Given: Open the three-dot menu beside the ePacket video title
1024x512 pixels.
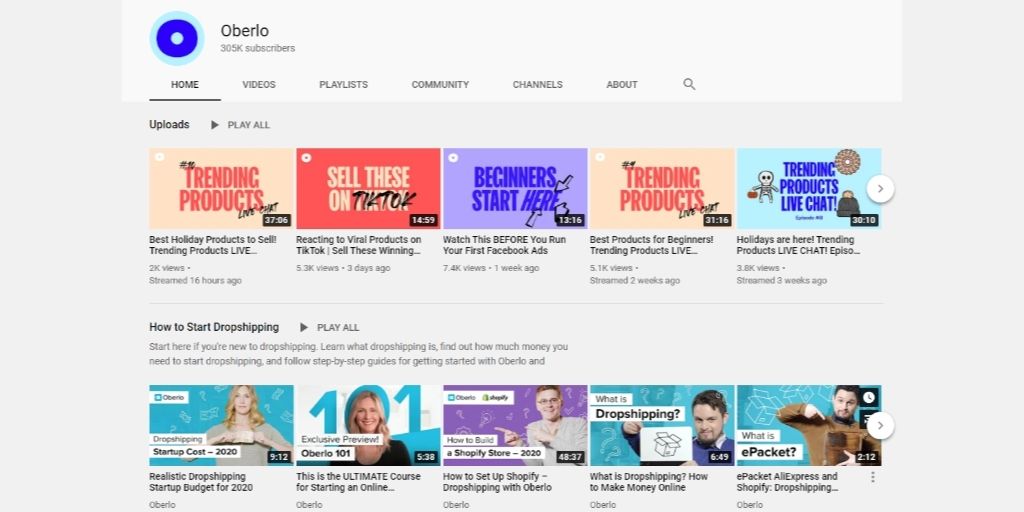Looking at the screenshot, I should pyautogui.click(x=872, y=477).
